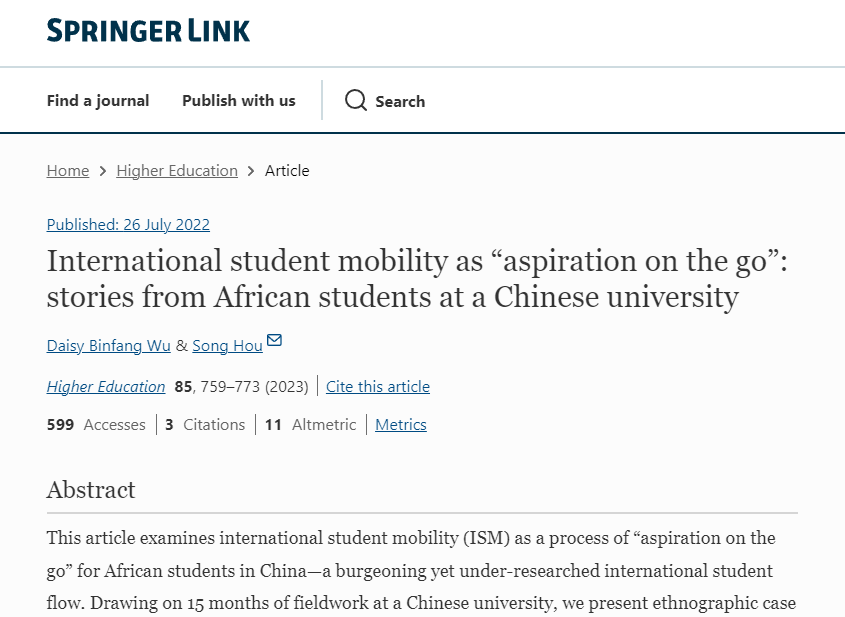Click the Search label in header

tap(400, 101)
